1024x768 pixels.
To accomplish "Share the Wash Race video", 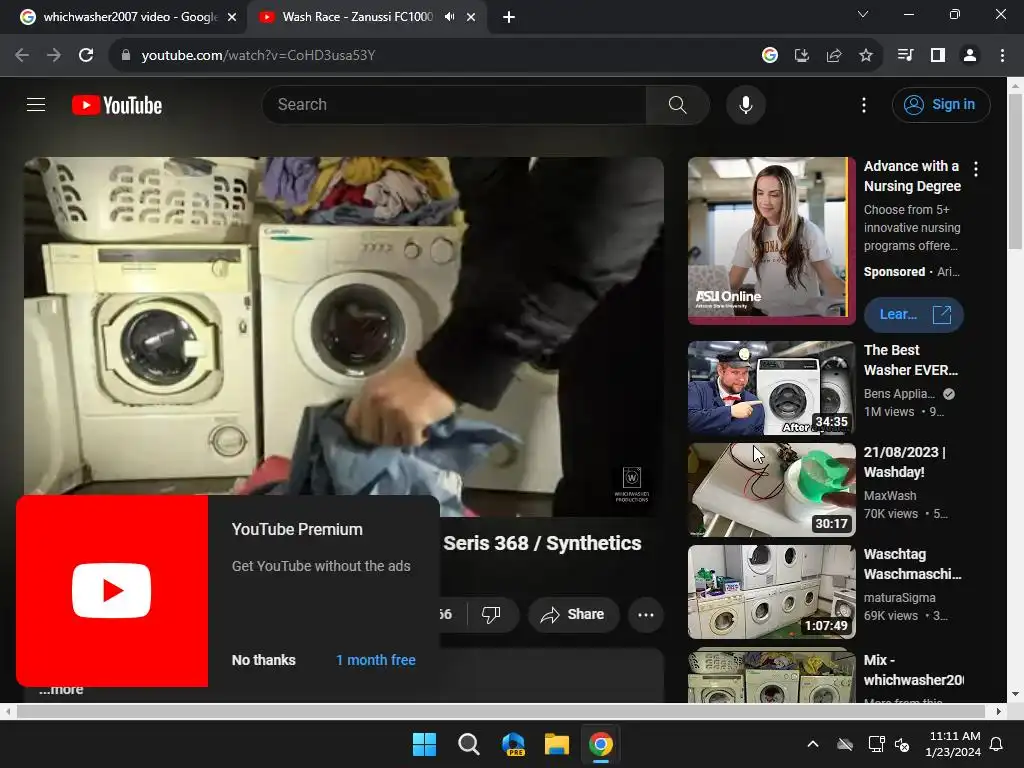I will [573, 614].
